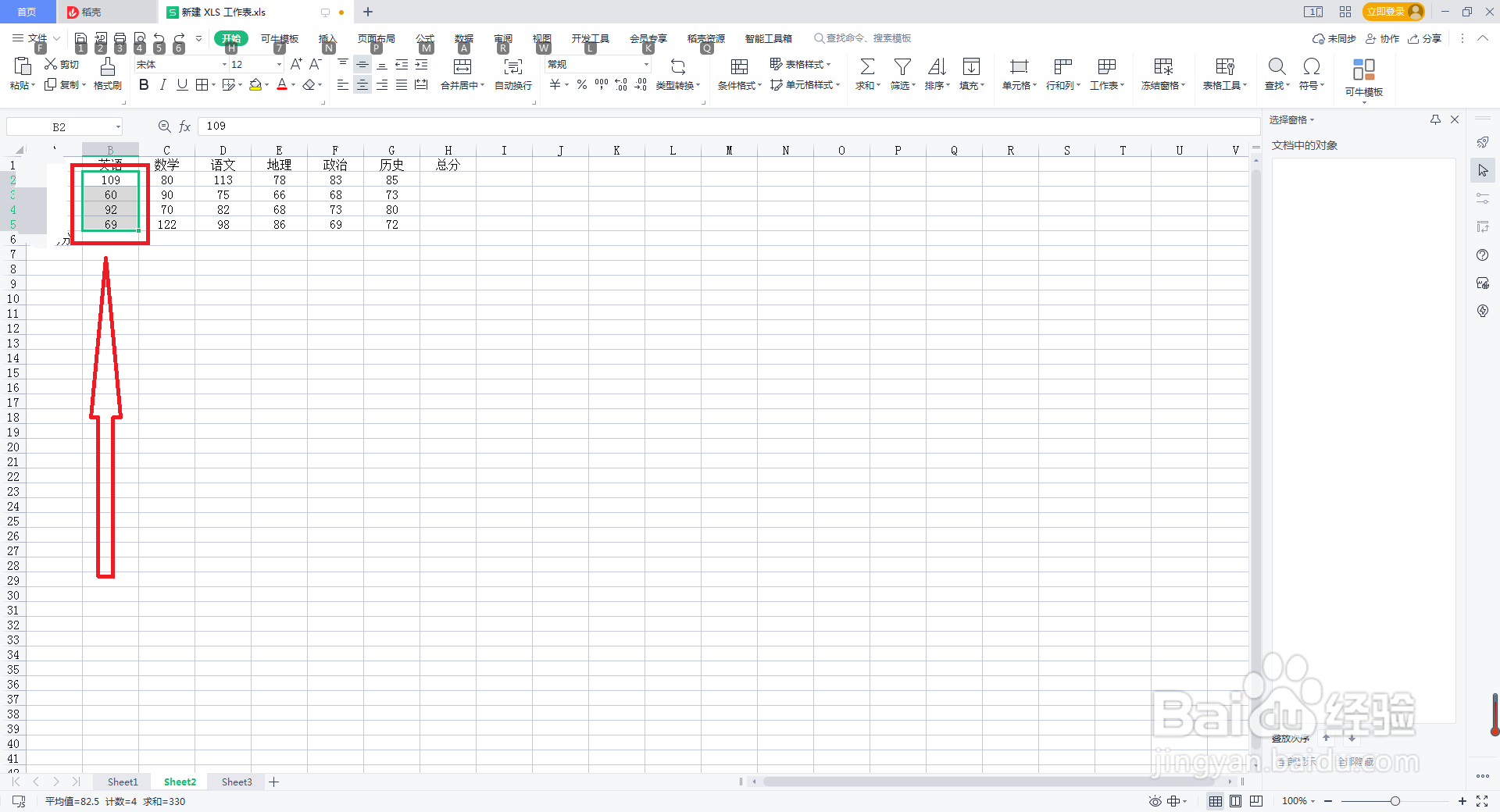Toggle align text right
This screenshot has width=1500, height=812.
pos(382,85)
